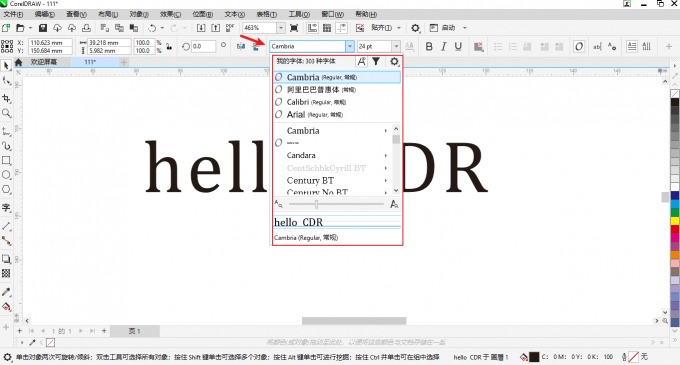Screen dimensions: 680x365
Task: Choose the recent font Calibri
Action: (337, 102)
